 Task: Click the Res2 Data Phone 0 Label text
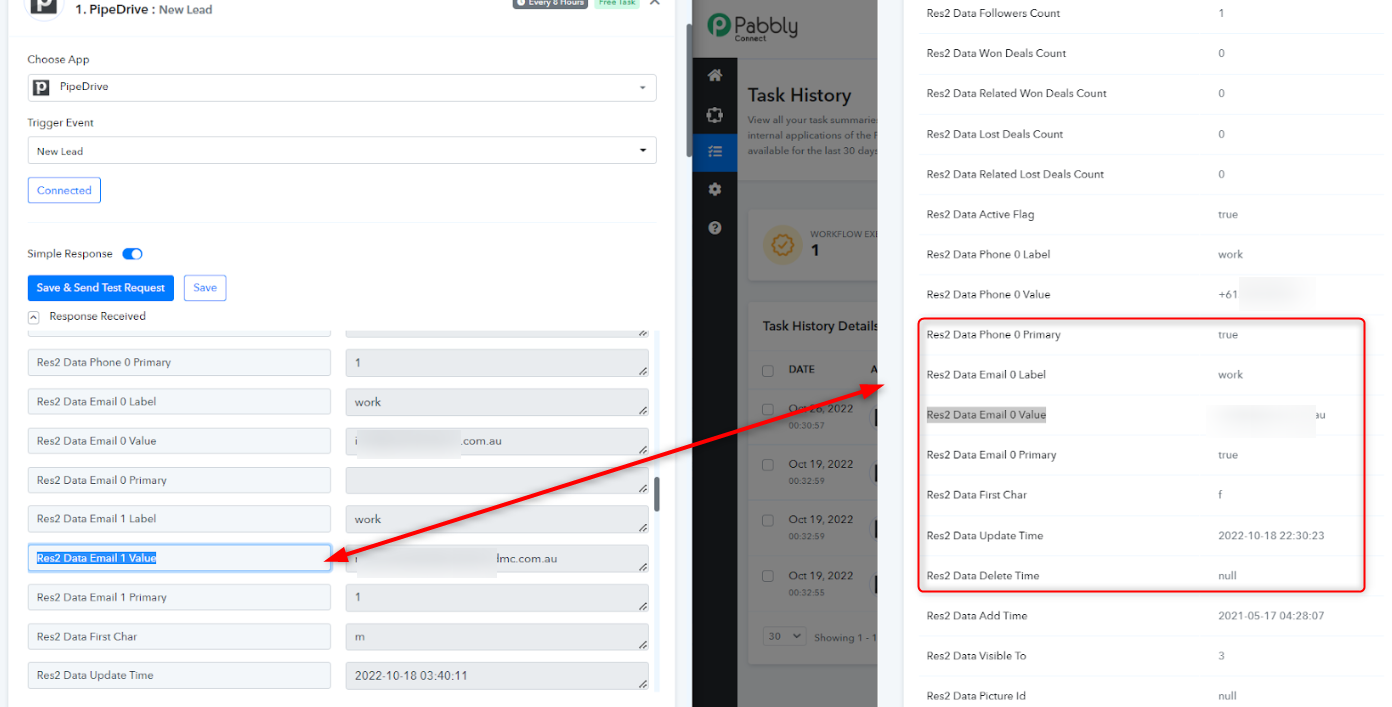988,254
